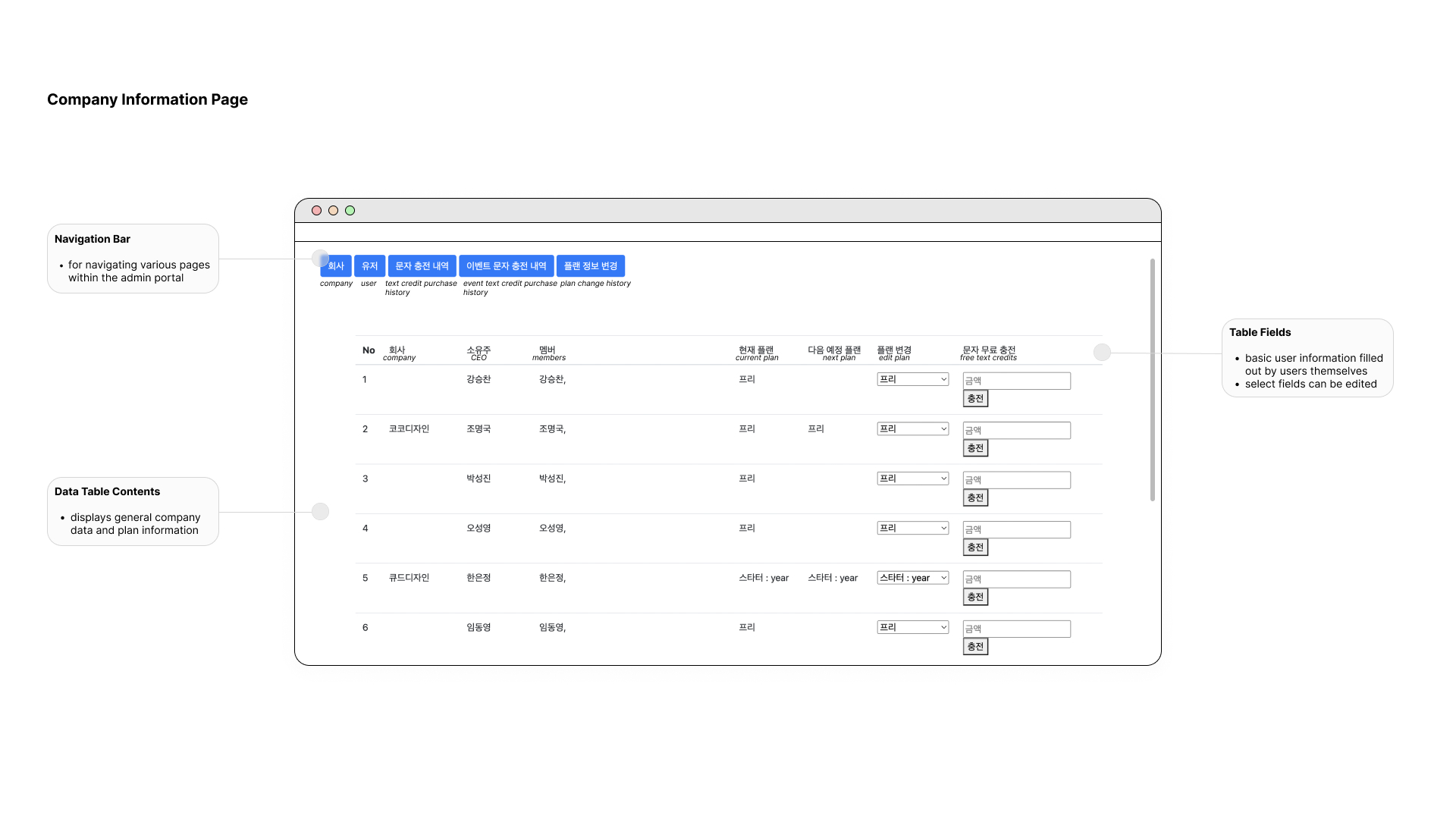
Task: Open the 유저 (user) nav button
Action: pos(369,266)
